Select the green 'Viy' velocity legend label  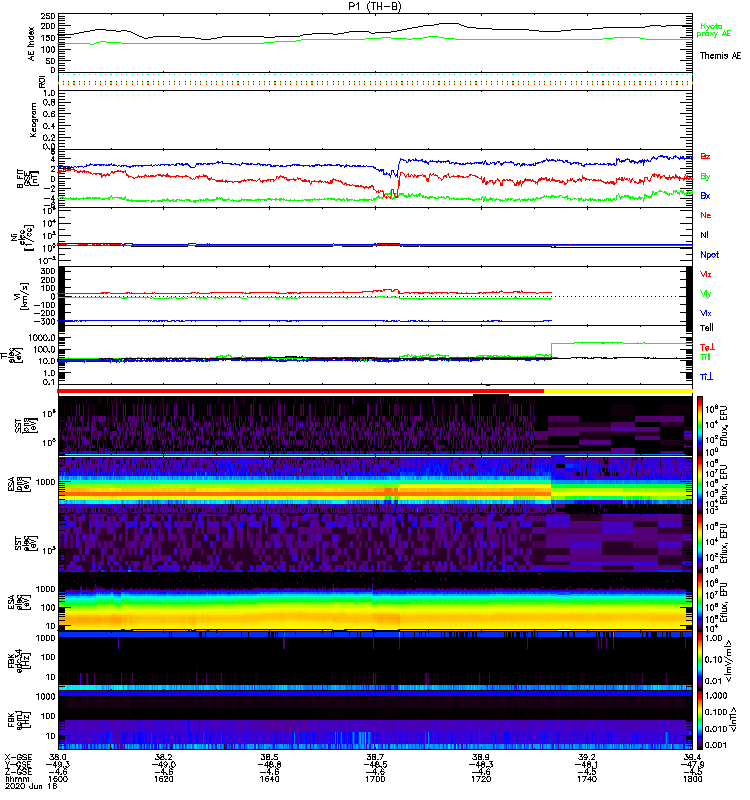pos(706,293)
